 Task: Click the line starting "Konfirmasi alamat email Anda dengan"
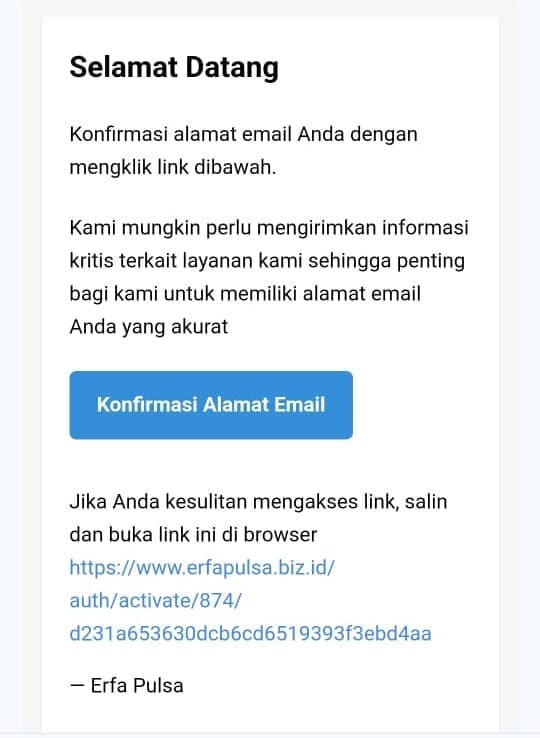point(243,135)
